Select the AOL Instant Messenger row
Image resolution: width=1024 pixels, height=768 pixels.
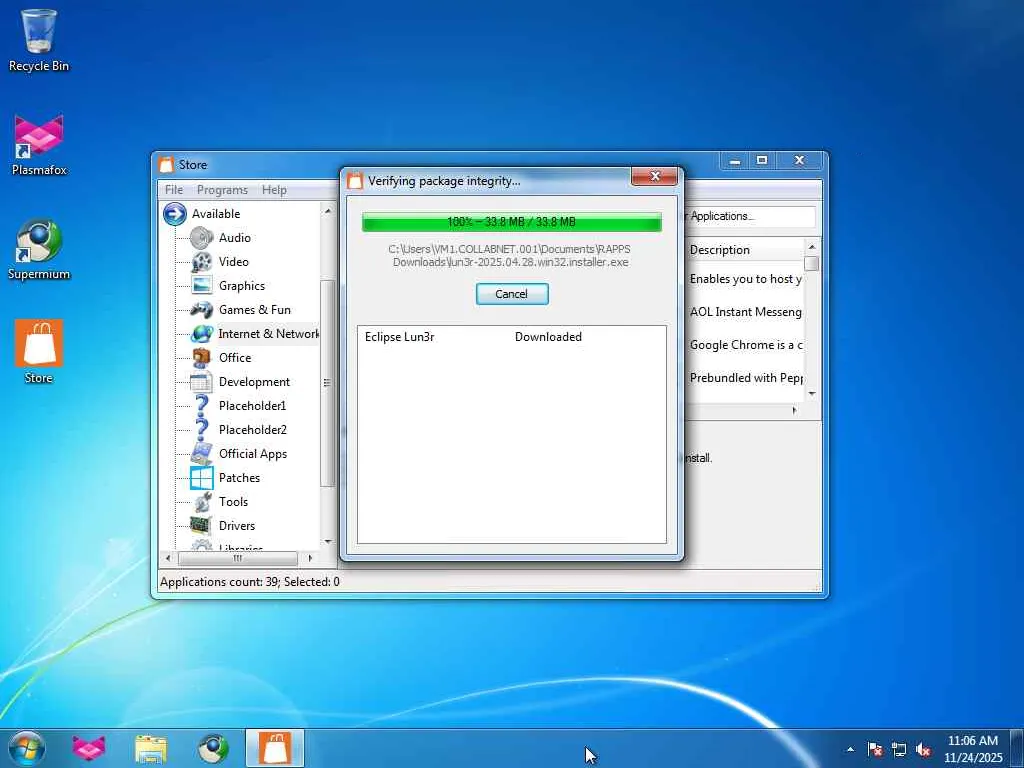pyautogui.click(x=744, y=312)
